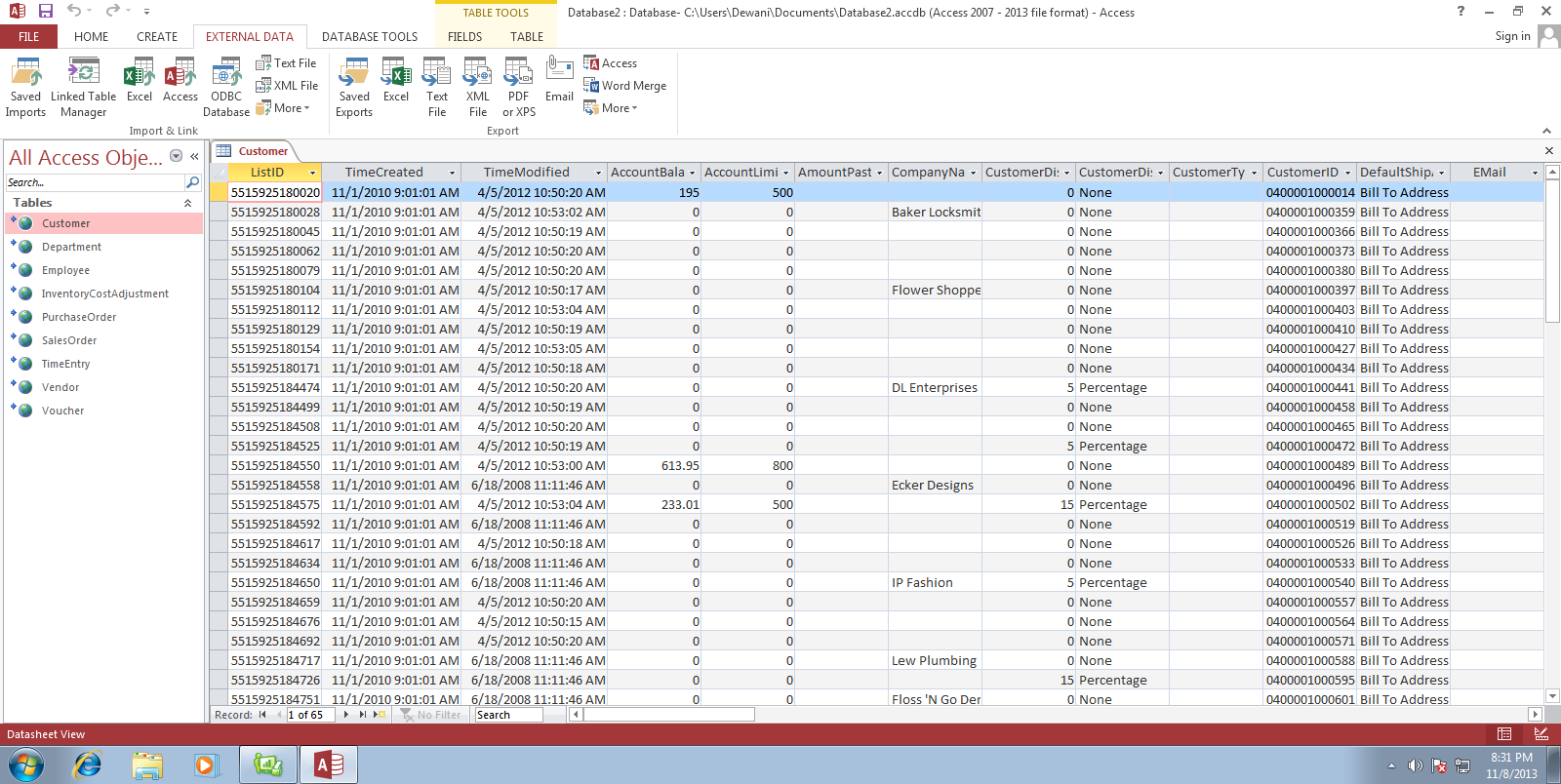Click the vertical scrollbar down arrow
Viewport: 1561px width, 784px height.
click(x=1553, y=698)
